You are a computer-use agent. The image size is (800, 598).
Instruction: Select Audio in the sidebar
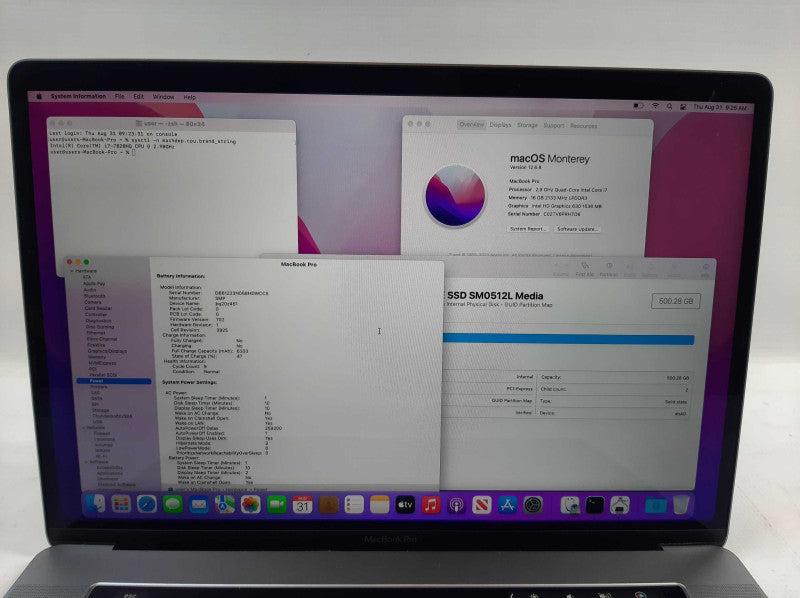click(x=90, y=289)
